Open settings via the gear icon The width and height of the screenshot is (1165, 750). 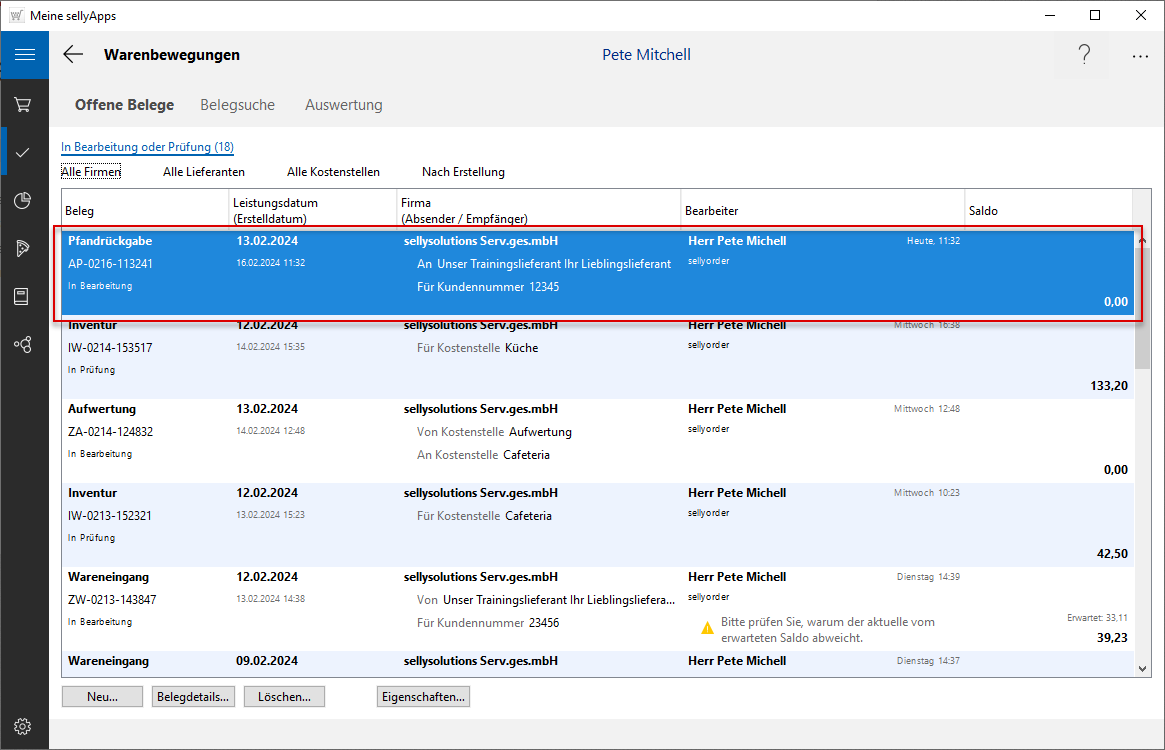(24, 726)
